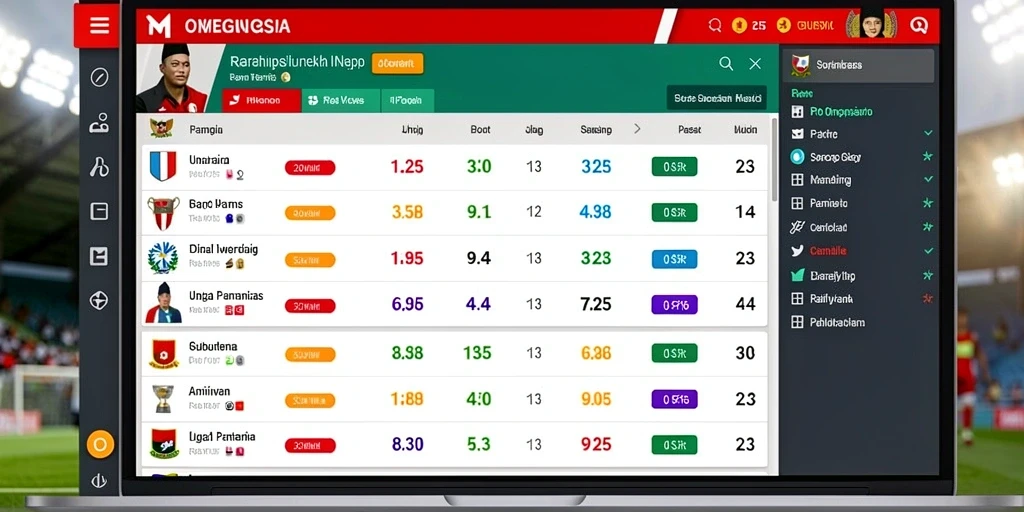
Task: Click the white M logo in header
Action: [159, 25]
